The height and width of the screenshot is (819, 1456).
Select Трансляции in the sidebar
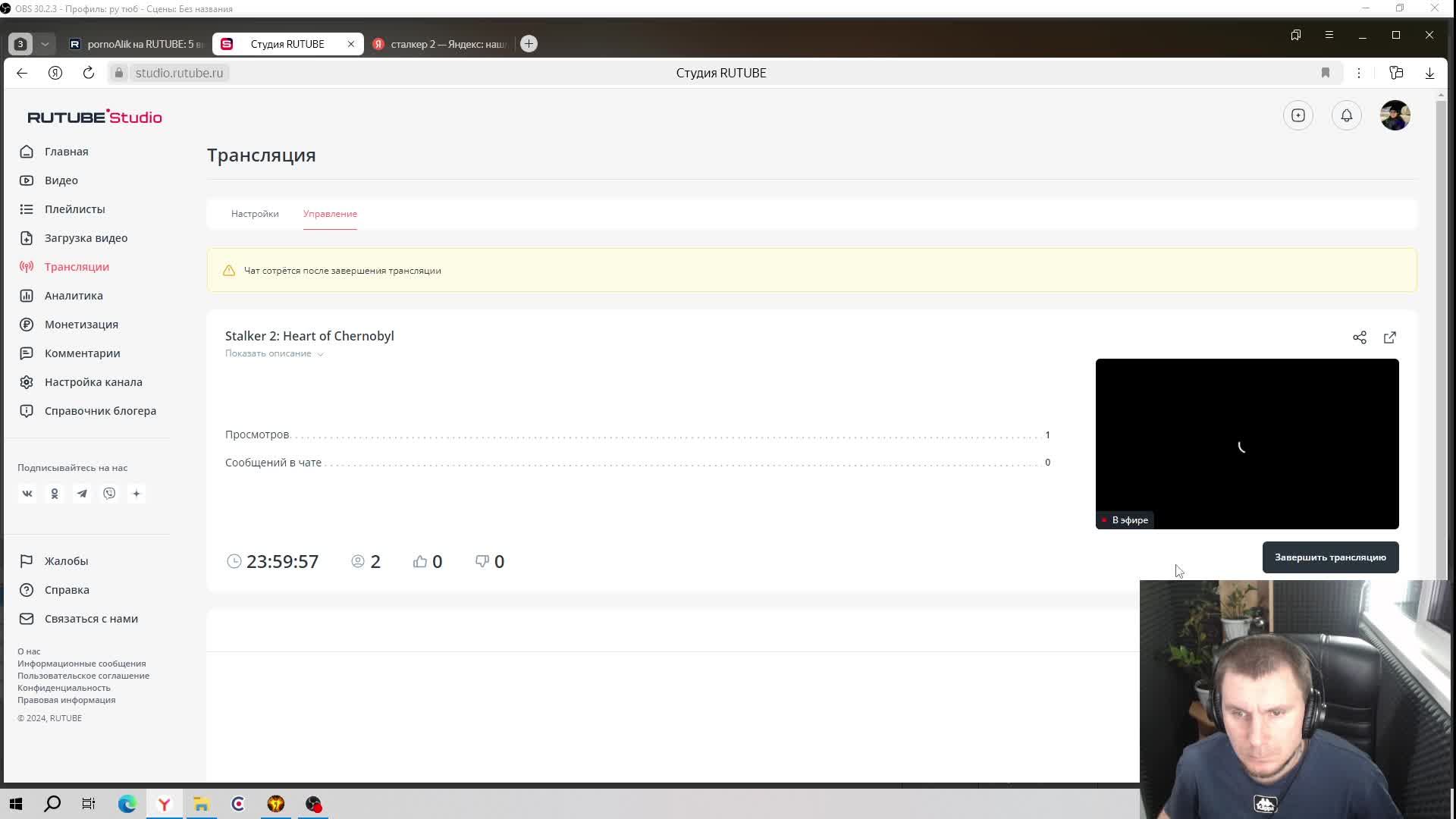[x=77, y=267]
